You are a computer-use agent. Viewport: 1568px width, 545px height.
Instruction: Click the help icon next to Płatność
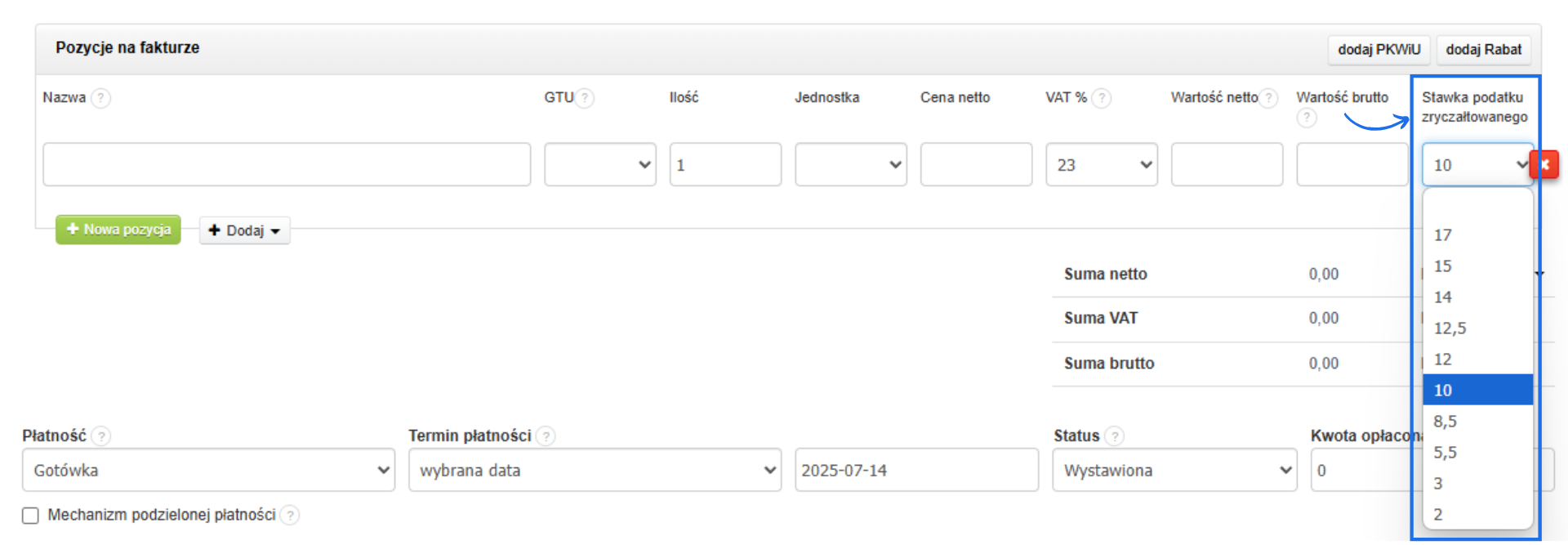click(x=101, y=436)
